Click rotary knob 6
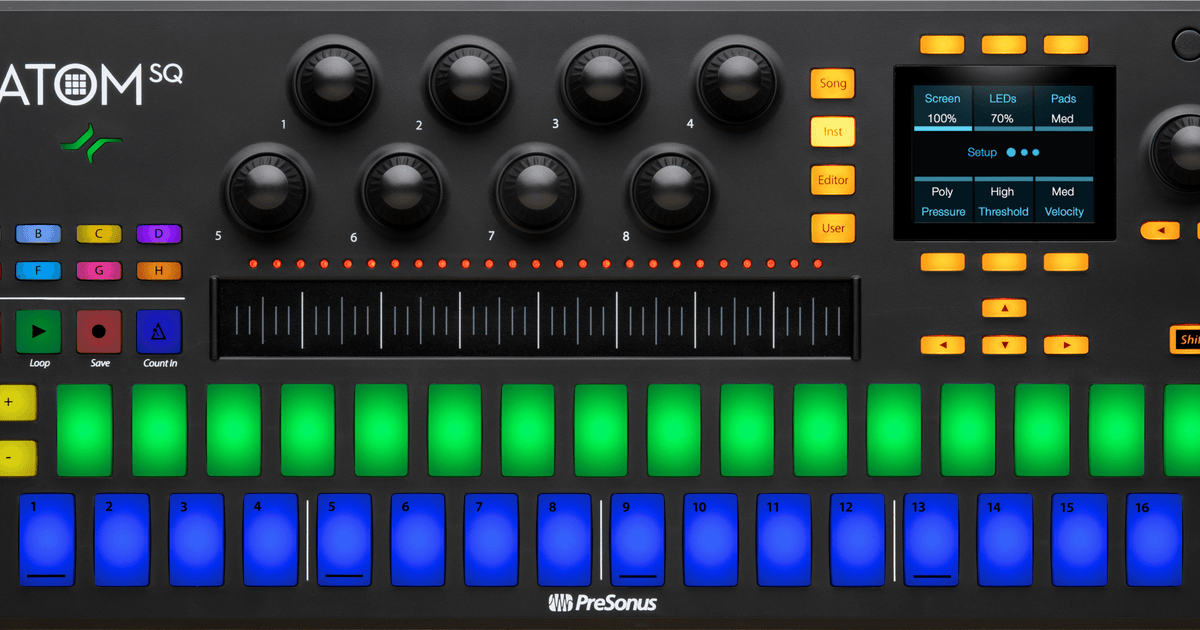 point(403,190)
